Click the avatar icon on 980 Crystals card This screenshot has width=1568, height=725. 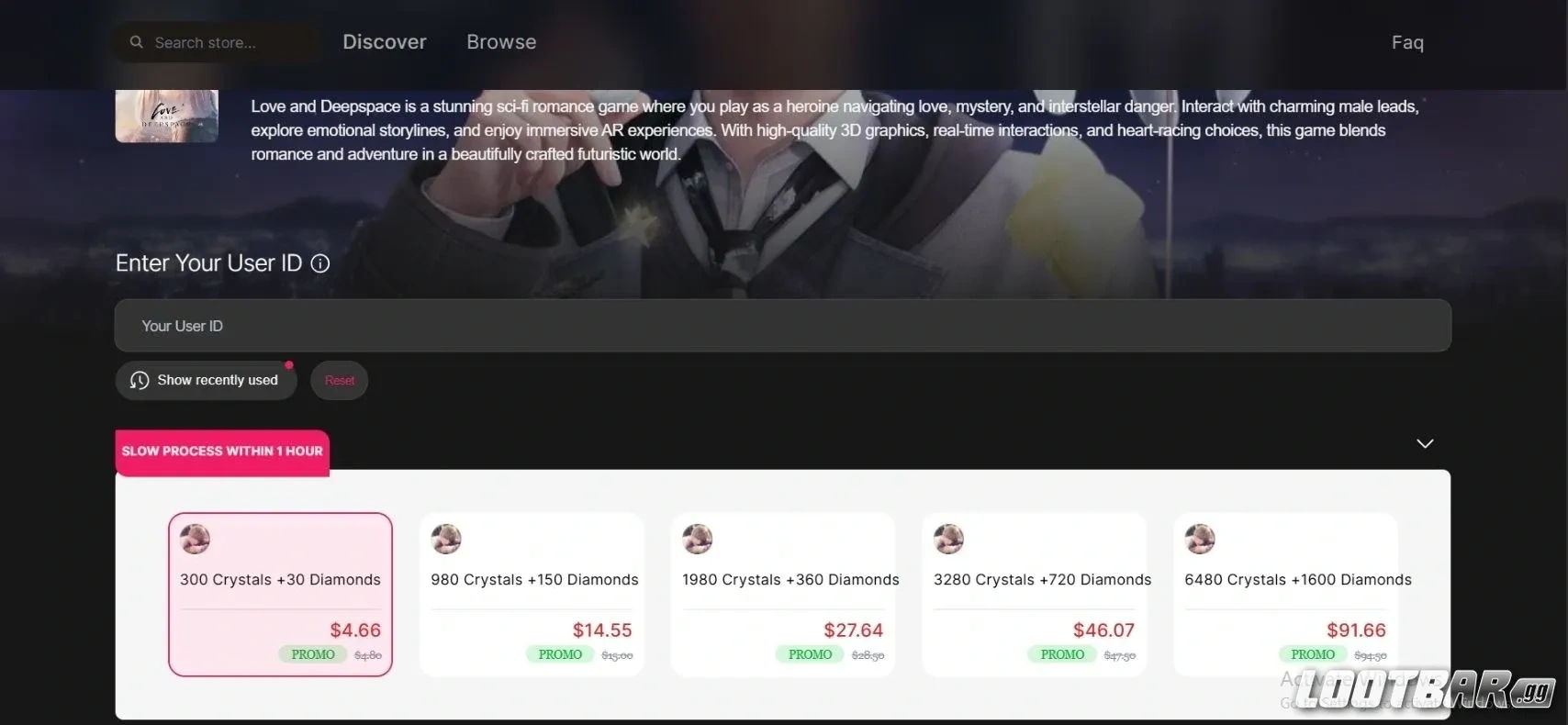tap(446, 539)
